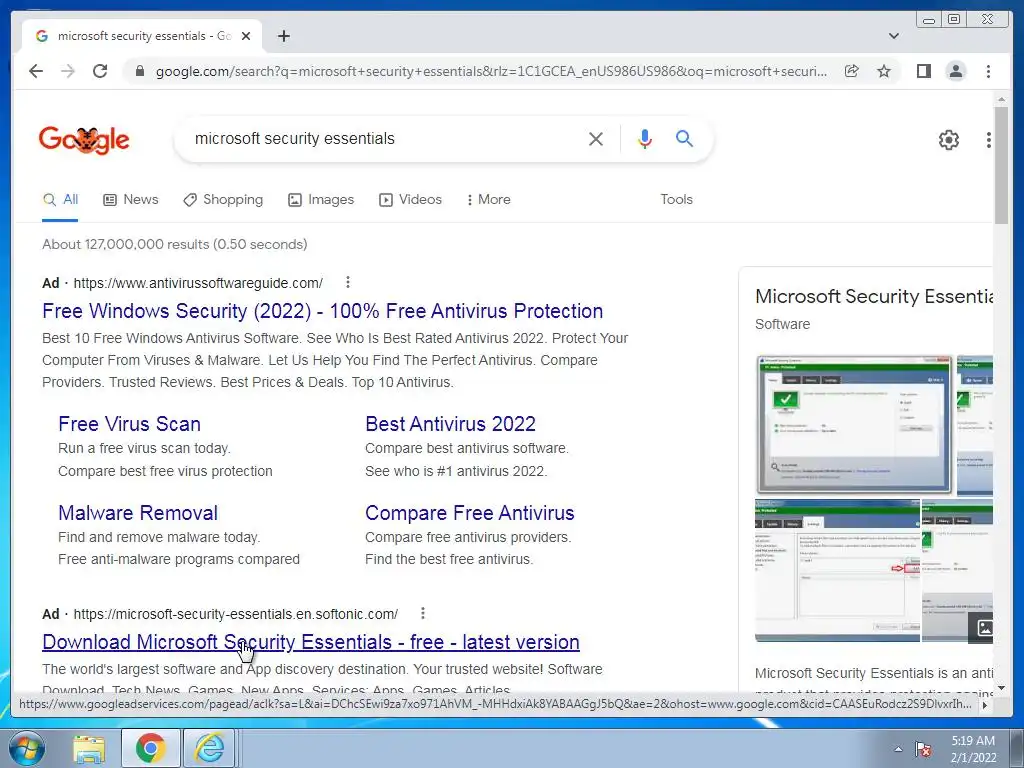
Task: Open options dots for softonic ad
Action: click(423, 613)
